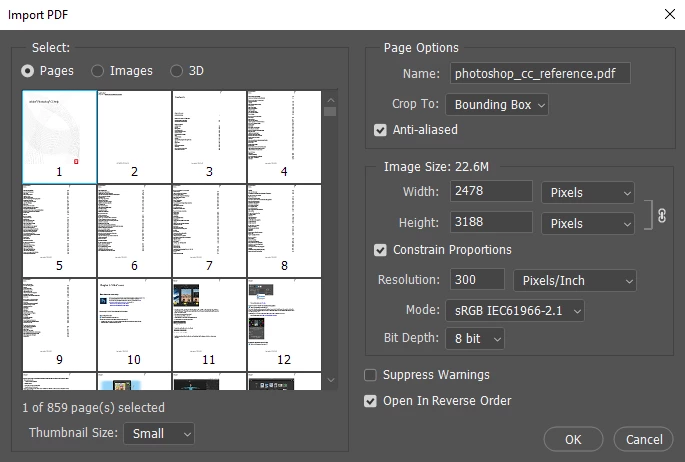Click the Name field photoshop_cc_reference.pdf

[540, 73]
